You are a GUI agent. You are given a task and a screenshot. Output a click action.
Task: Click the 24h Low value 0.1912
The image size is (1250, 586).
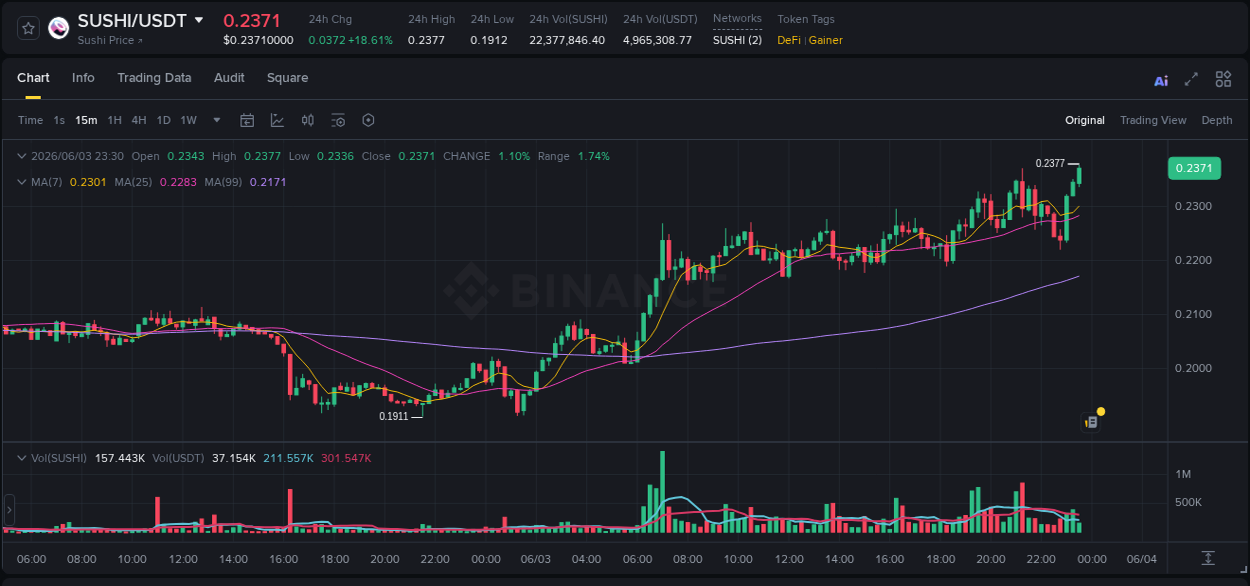click(x=489, y=40)
